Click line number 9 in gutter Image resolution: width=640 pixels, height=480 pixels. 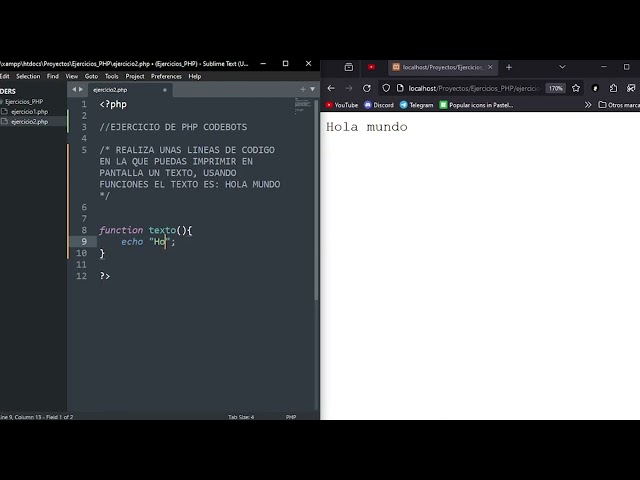tap(84, 242)
